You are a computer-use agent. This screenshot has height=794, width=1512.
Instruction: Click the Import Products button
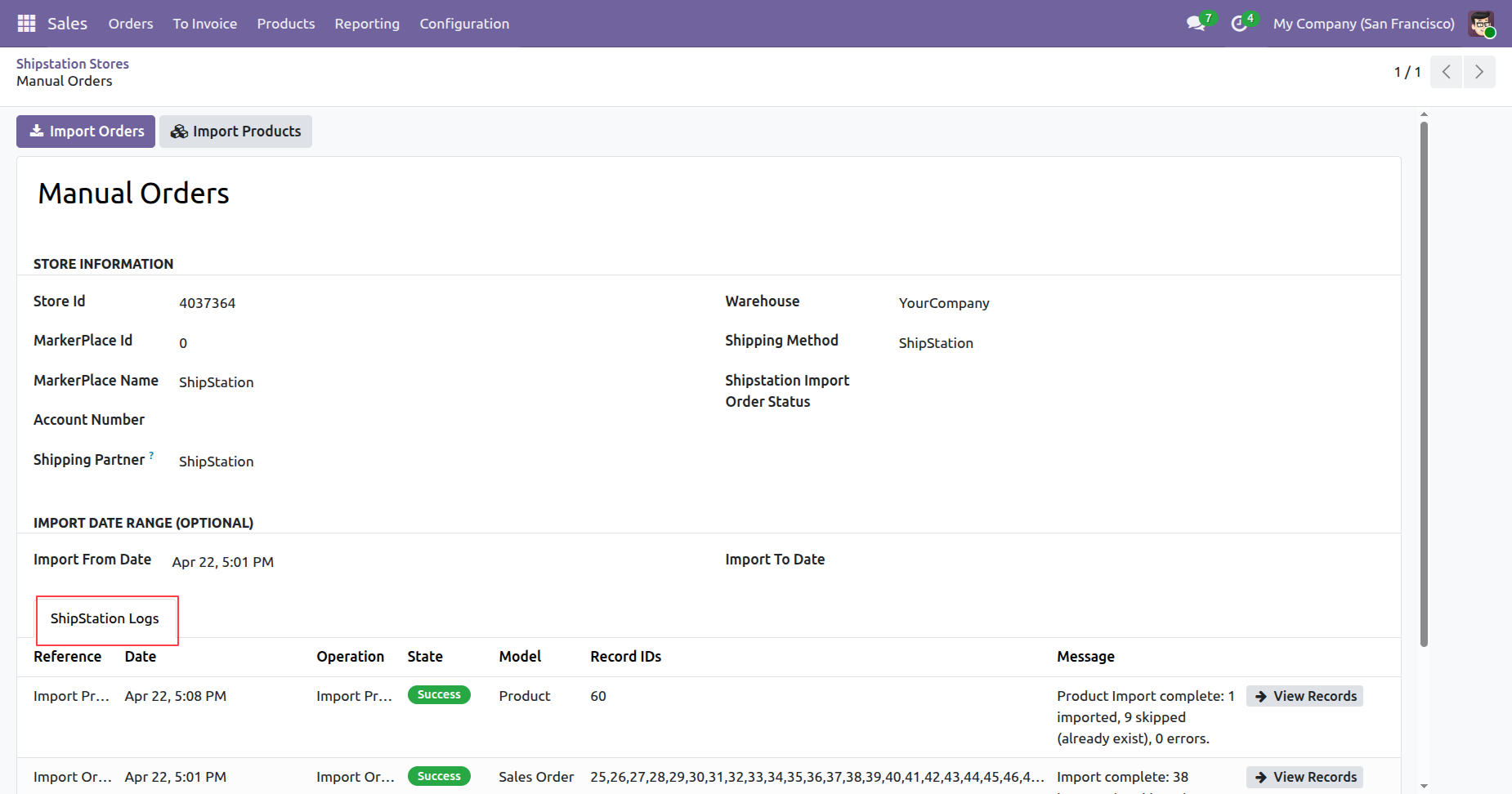tap(235, 132)
